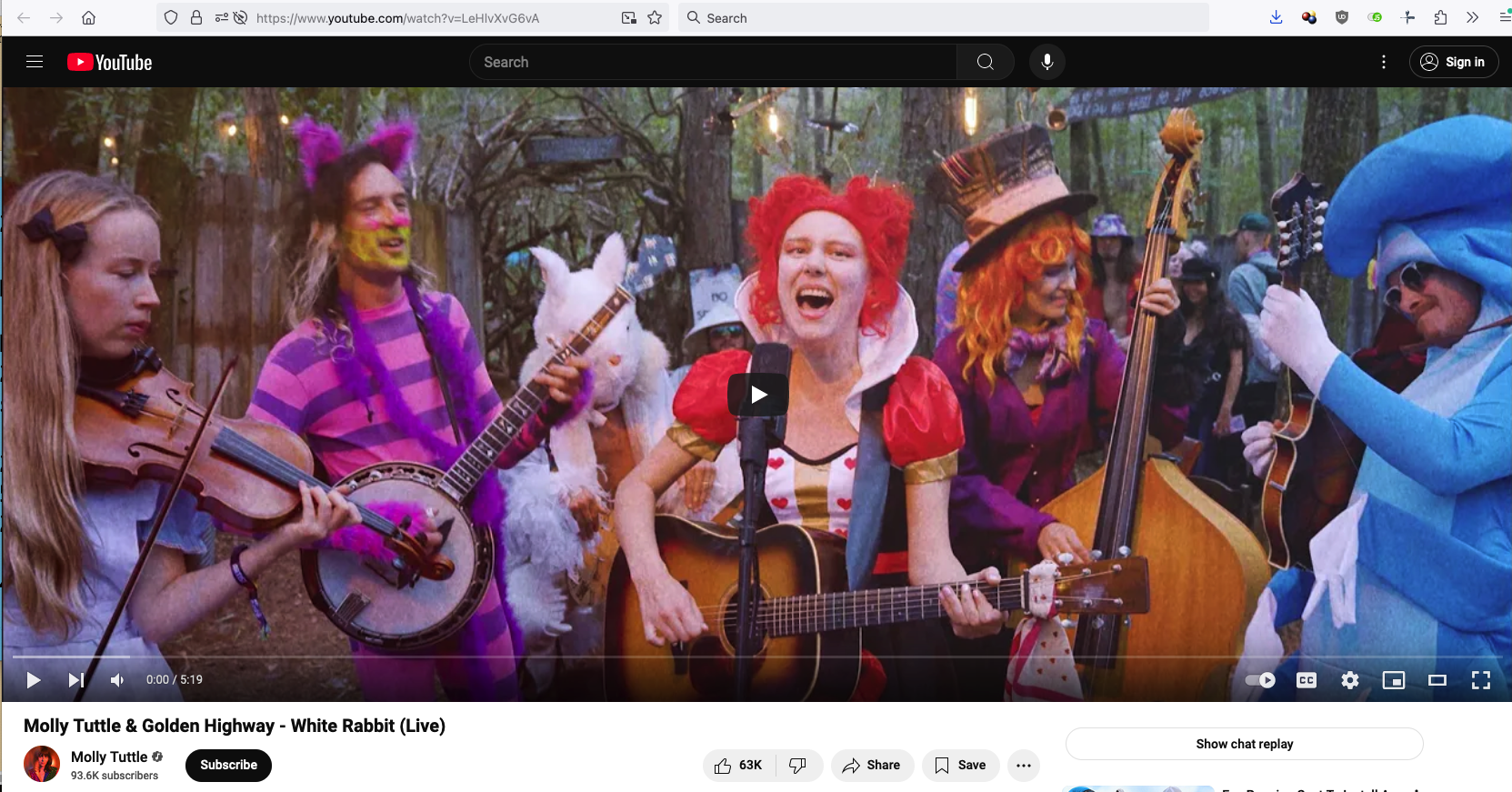The image size is (1512, 792).
Task: Show site security info via padlock
Action: click(x=196, y=17)
